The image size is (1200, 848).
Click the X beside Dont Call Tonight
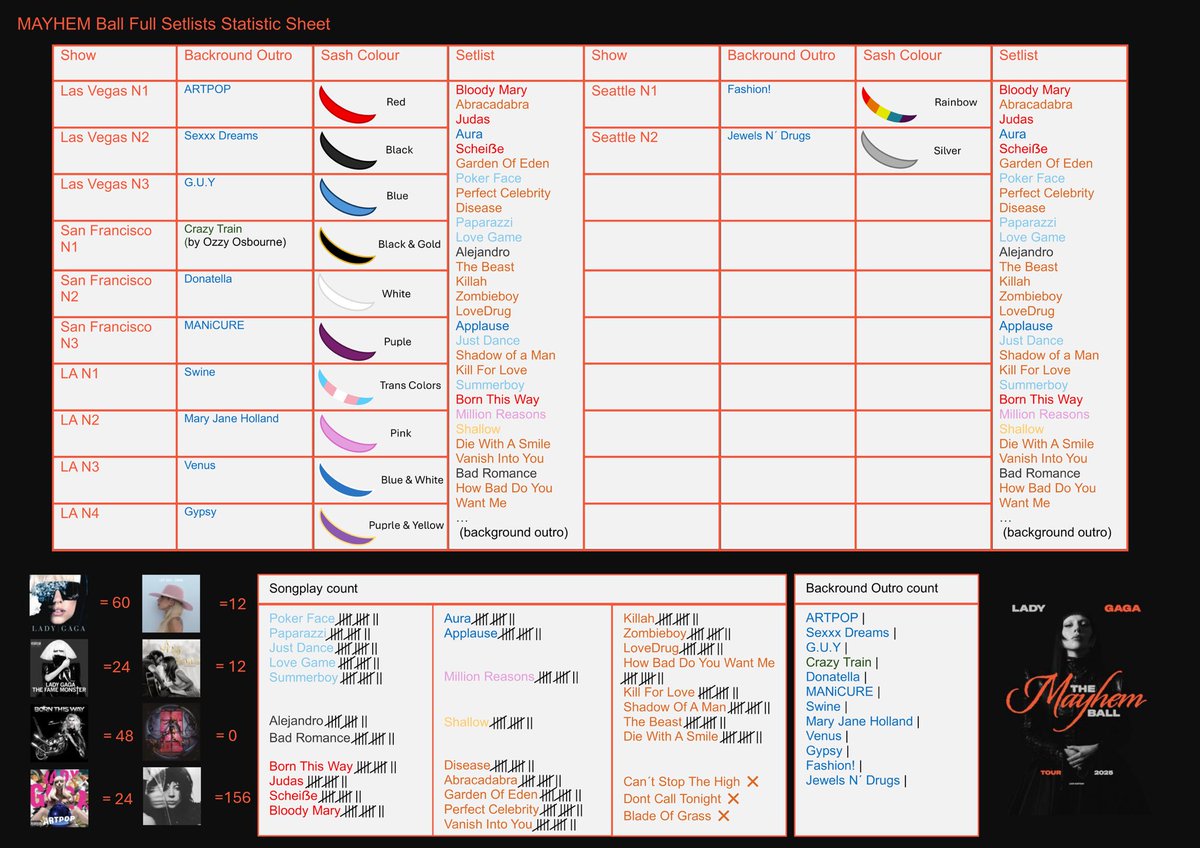[x=733, y=798]
